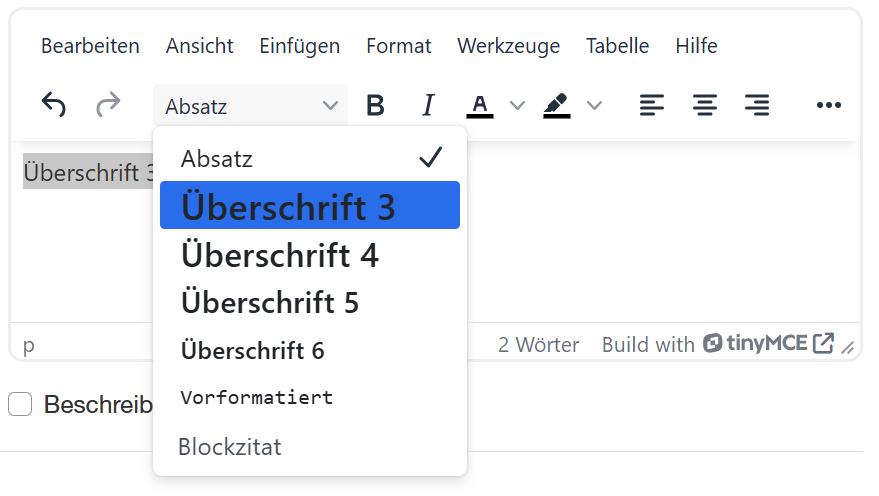Select Absatz in format list
This screenshot has width=879, height=496.
click(x=310, y=159)
